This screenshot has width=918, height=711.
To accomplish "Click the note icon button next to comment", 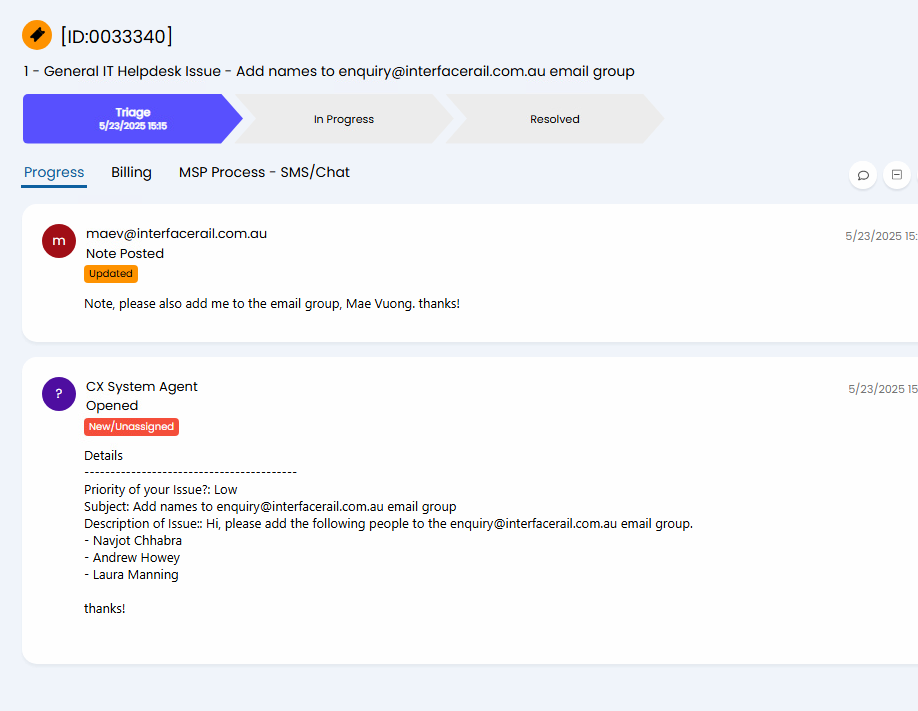I will 896,175.
